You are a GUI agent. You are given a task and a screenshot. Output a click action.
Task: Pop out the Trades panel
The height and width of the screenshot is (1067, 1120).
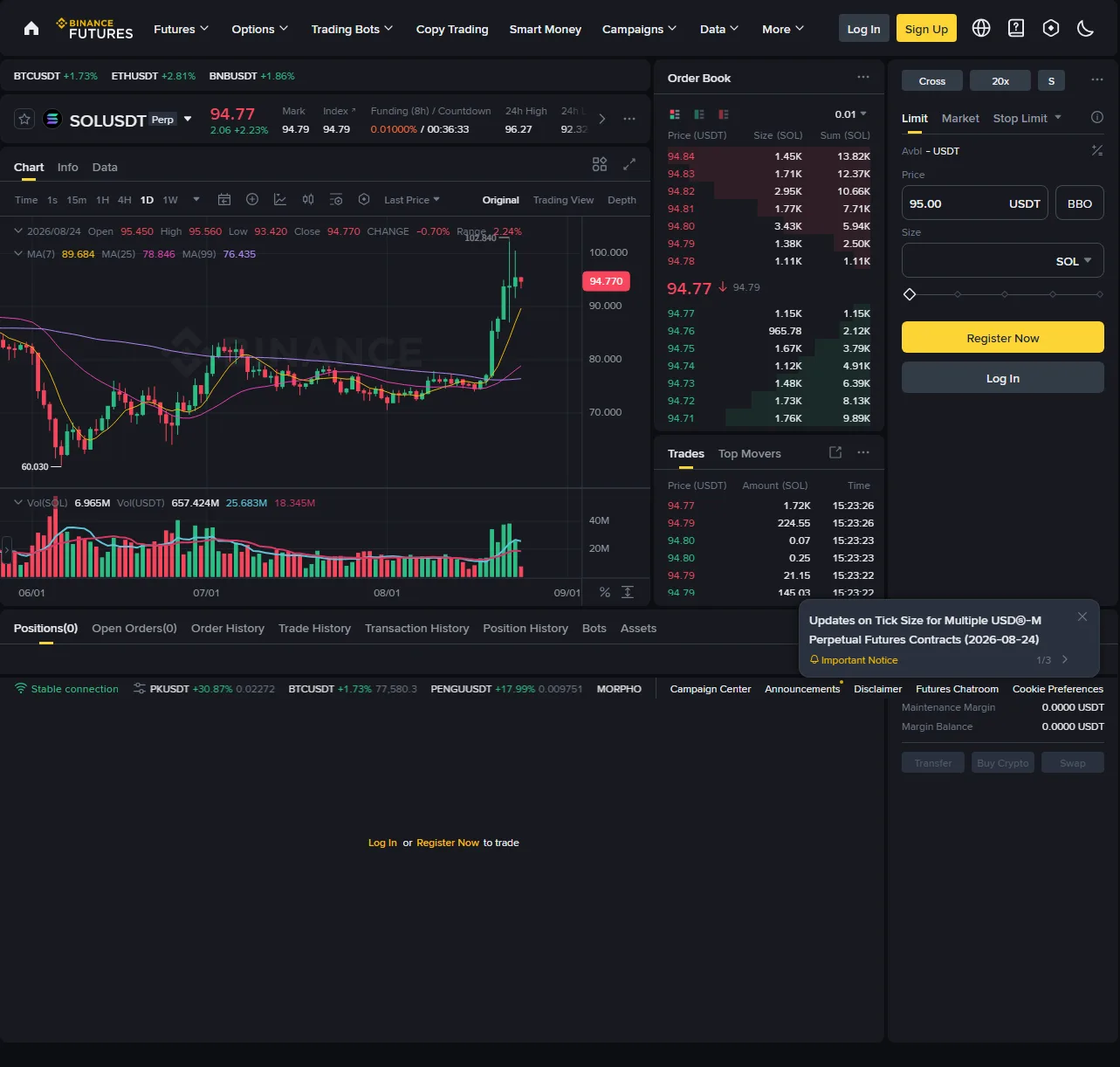835,452
